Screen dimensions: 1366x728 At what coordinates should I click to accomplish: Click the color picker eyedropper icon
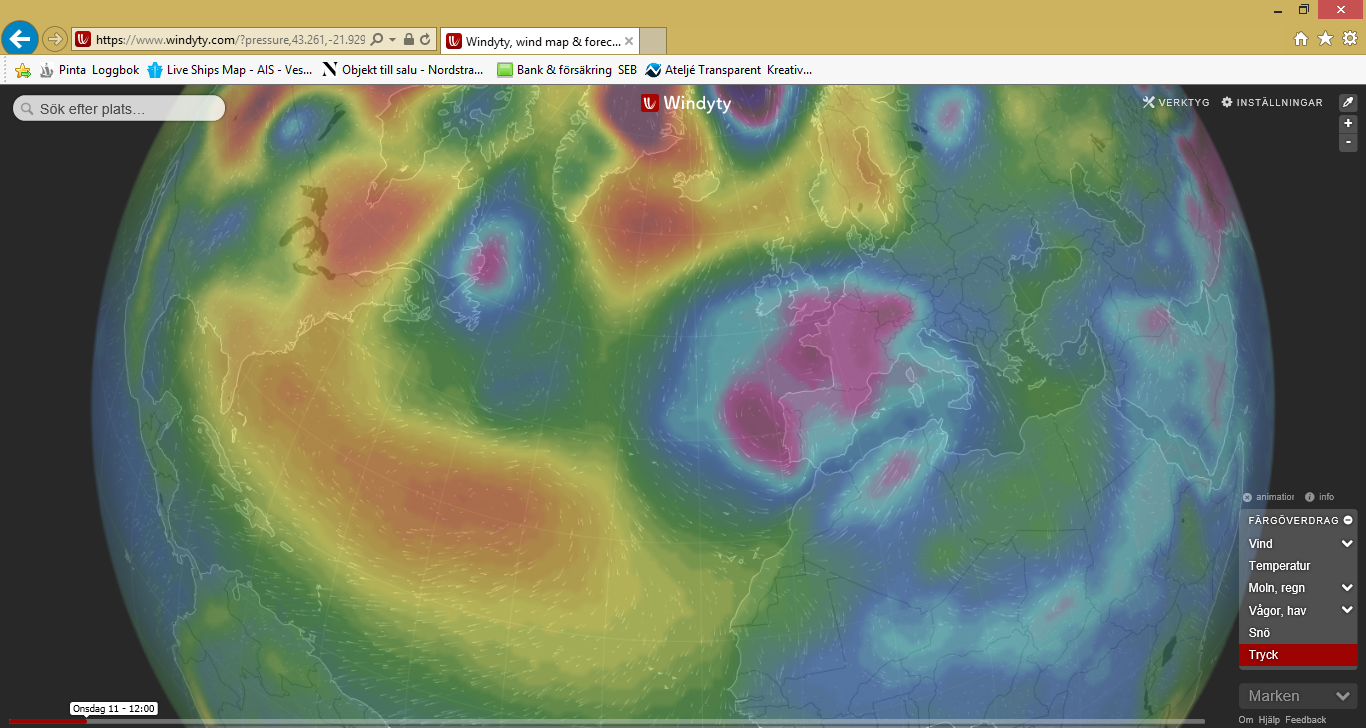[x=1348, y=102]
